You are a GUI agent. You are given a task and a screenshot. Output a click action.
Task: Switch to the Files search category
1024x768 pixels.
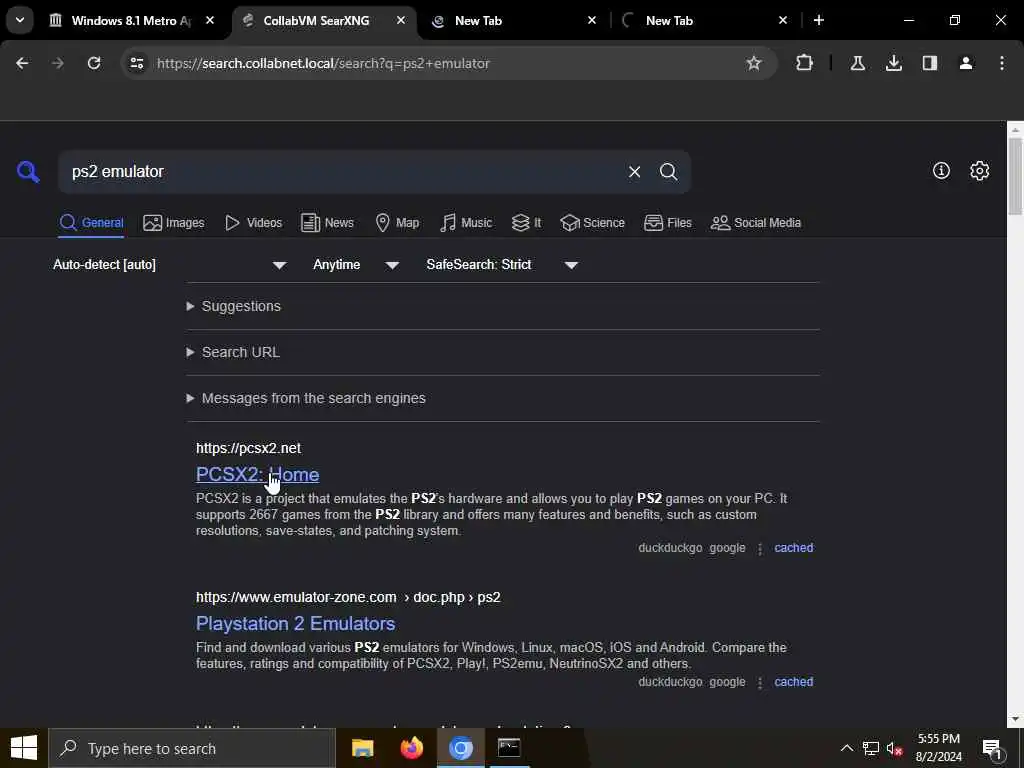[x=667, y=223]
